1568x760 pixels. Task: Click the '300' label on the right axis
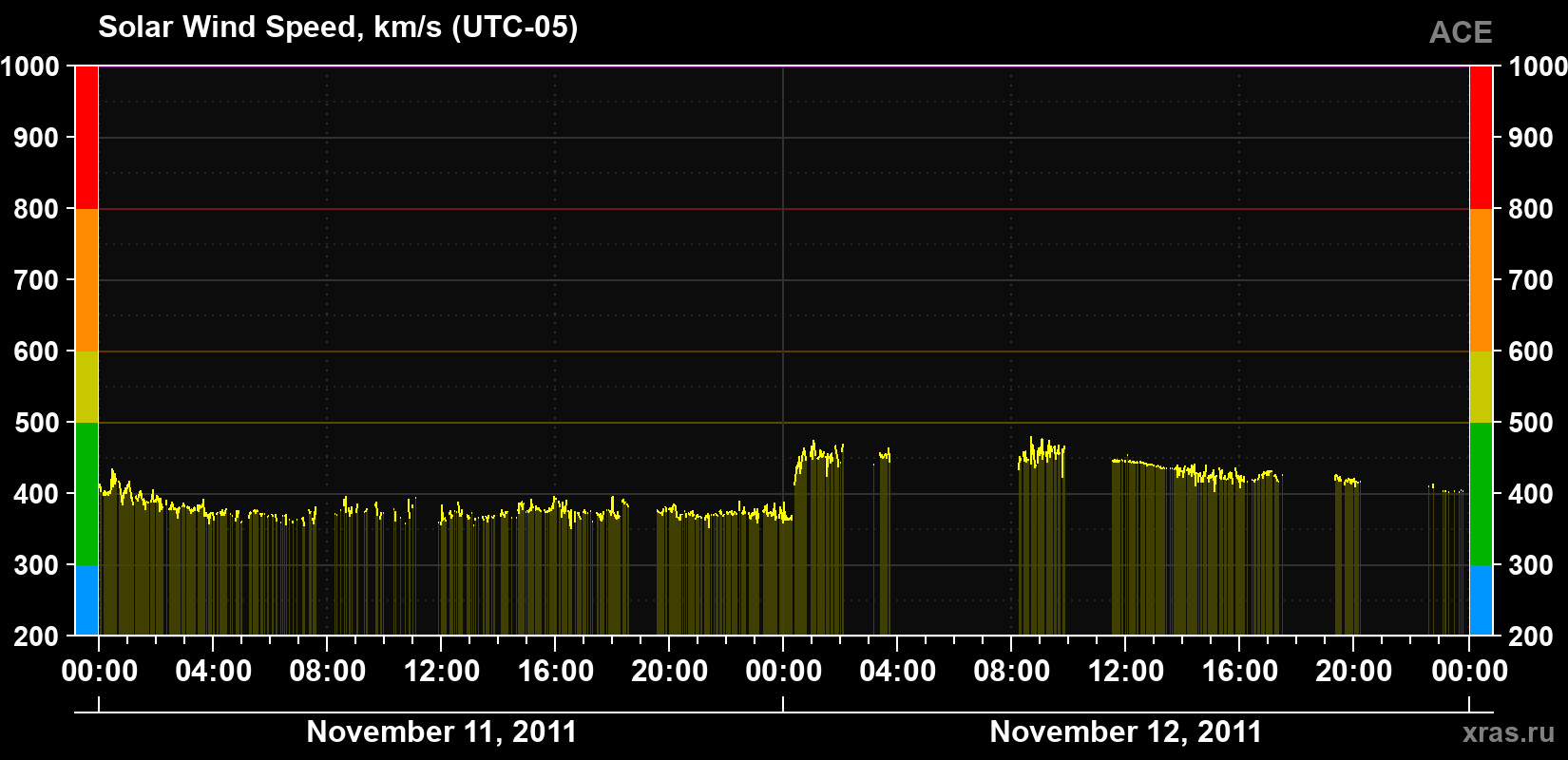click(x=1531, y=565)
